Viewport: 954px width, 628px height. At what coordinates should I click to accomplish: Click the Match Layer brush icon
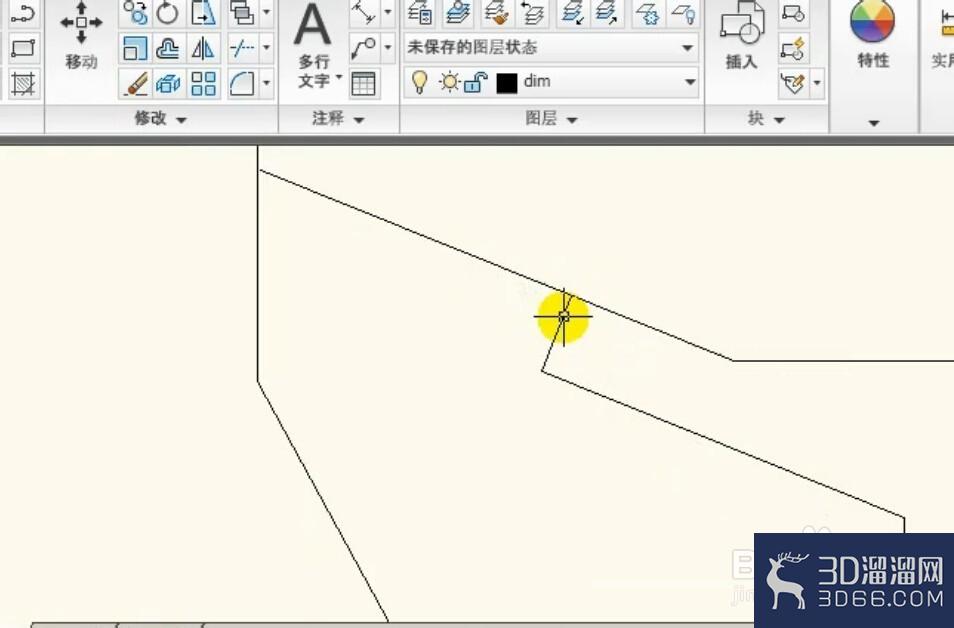click(x=497, y=12)
